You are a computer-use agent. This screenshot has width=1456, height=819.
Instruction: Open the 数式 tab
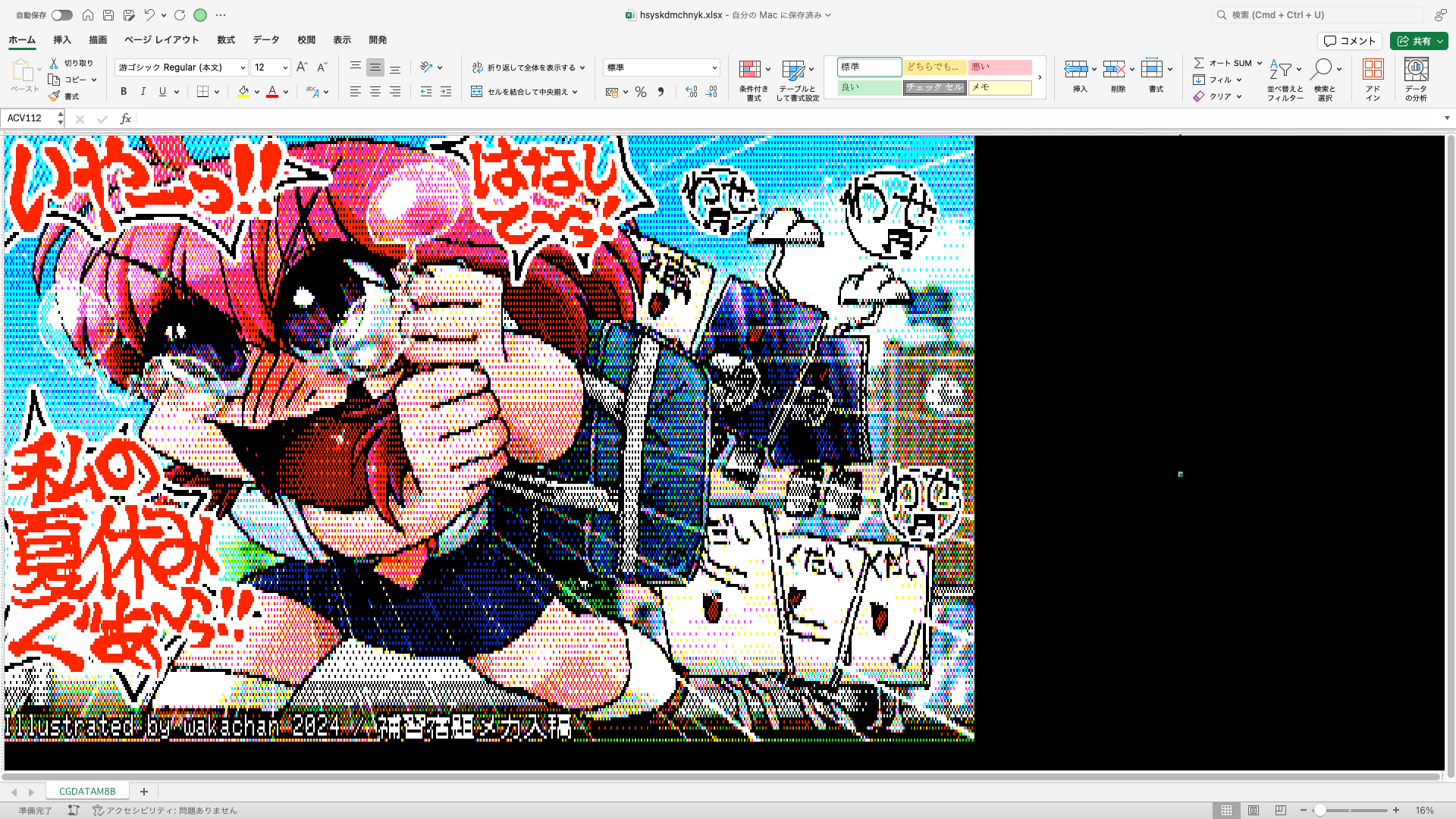click(226, 40)
